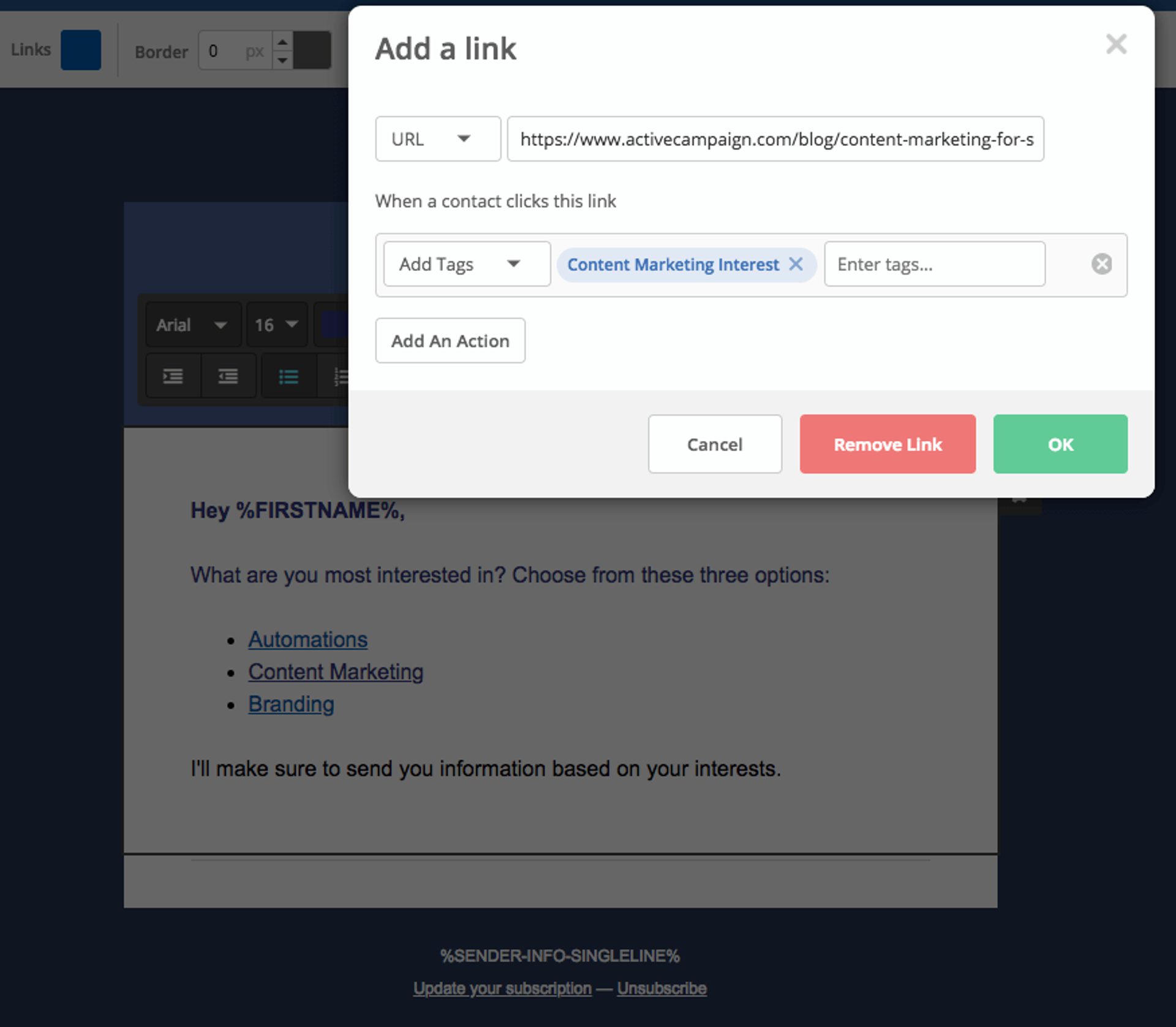The height and width of the screenshot is (1027, 1176).
Task: Cancel the Add a link dialog
Action: [714, 444]
